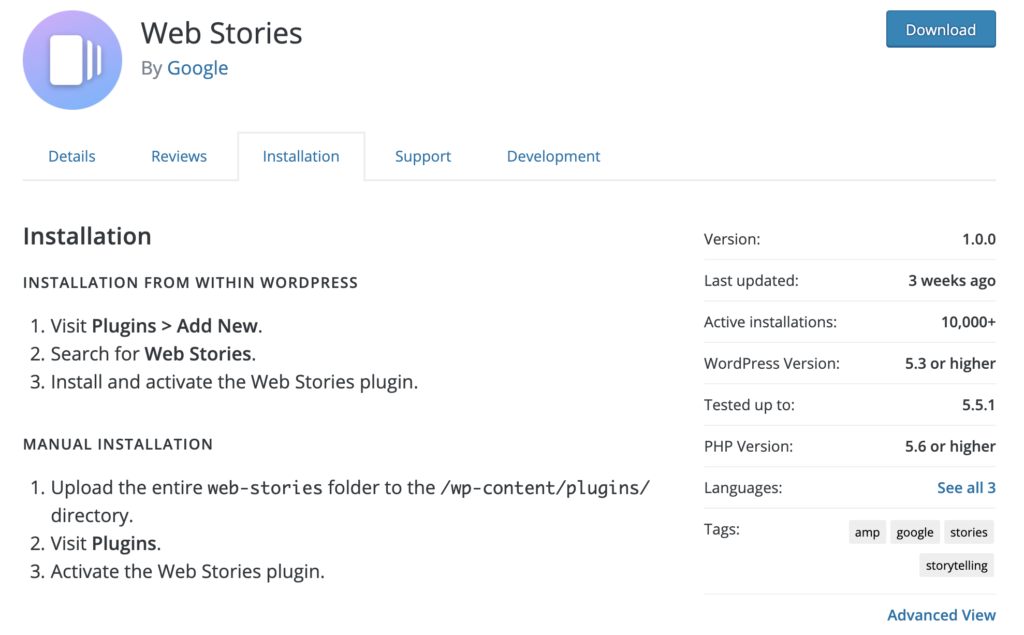1024x635 pixels.
Task: Click the 'Last updated:' label
Action: pos(751,280)
